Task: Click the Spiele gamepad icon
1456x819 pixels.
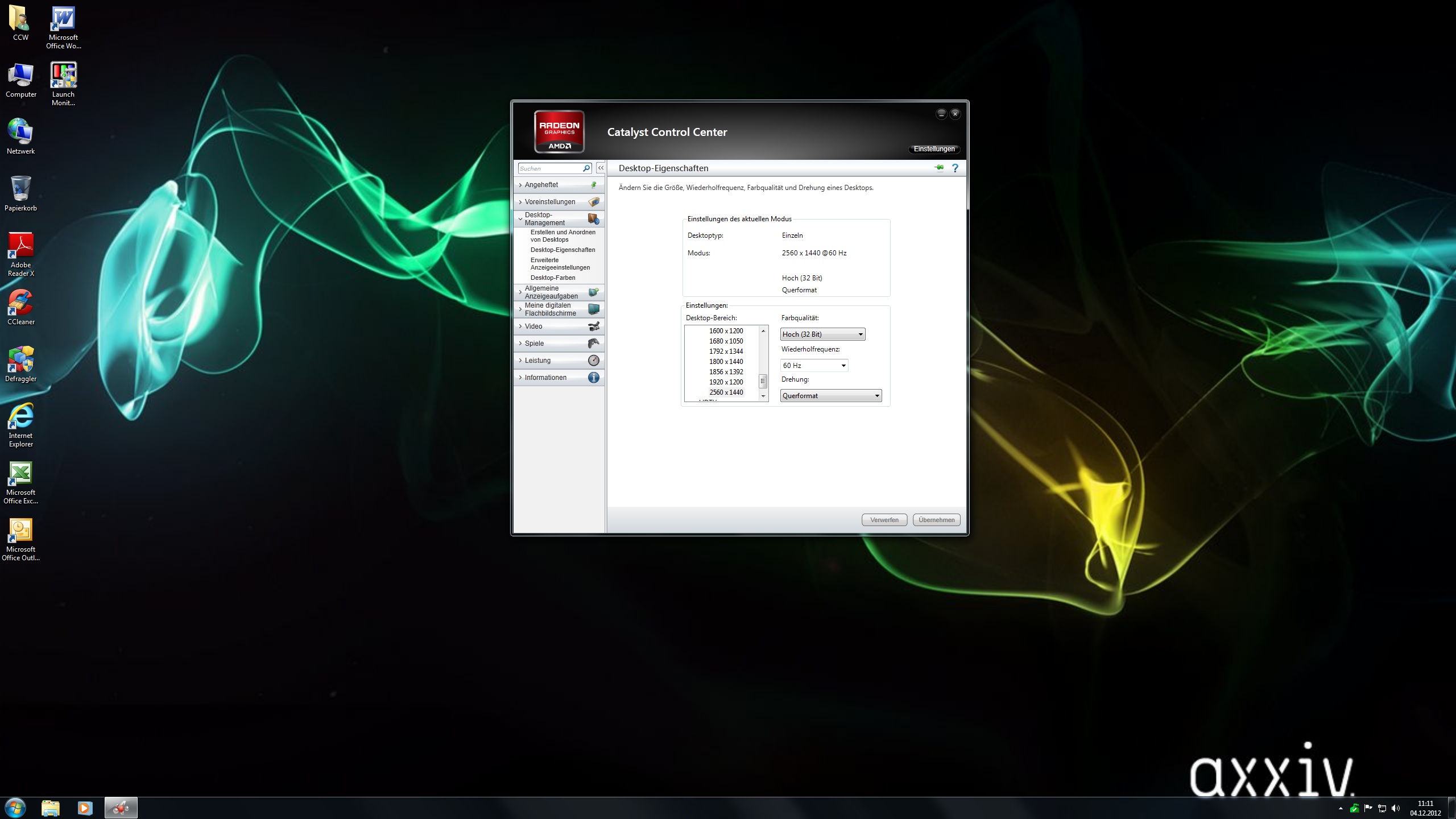Action: point(593,344)
